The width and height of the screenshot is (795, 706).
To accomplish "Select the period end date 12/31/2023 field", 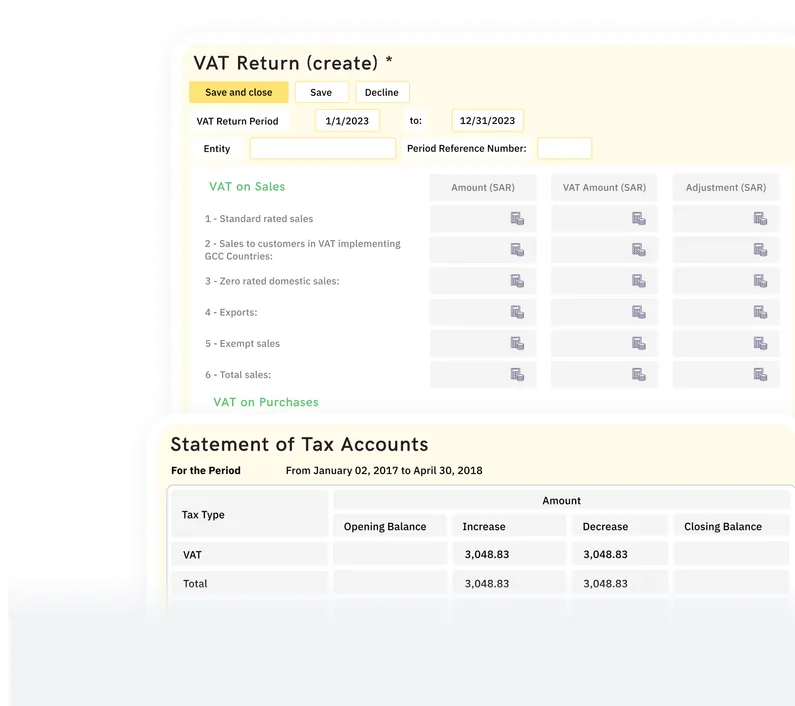I will point(487,121).
